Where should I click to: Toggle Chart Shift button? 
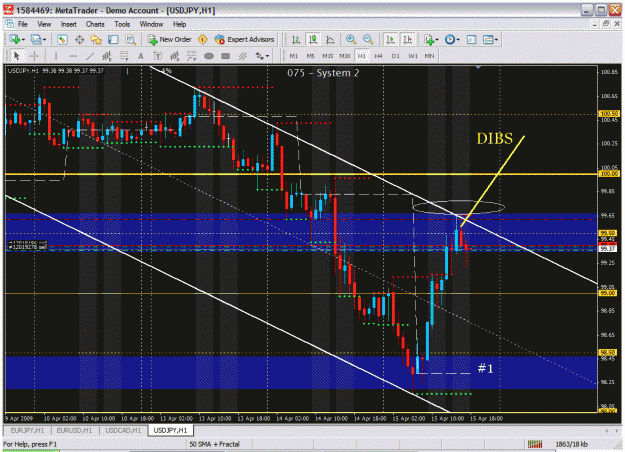click(408, 39)
